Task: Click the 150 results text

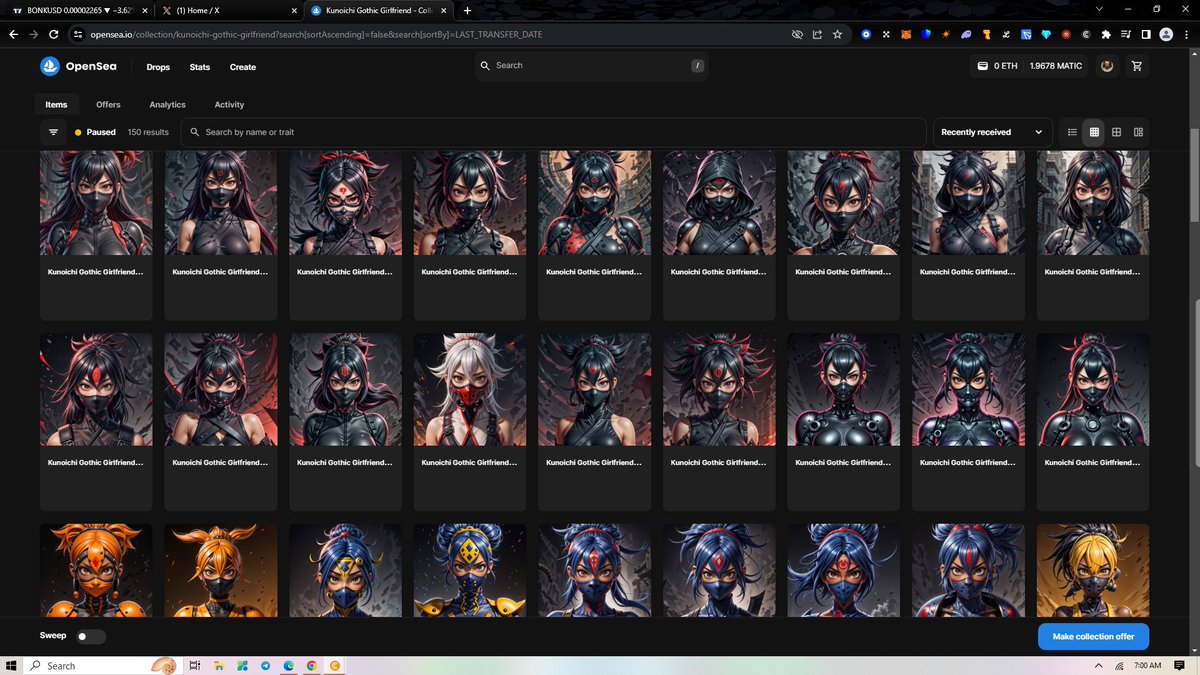Action: (x=148, y=132)
